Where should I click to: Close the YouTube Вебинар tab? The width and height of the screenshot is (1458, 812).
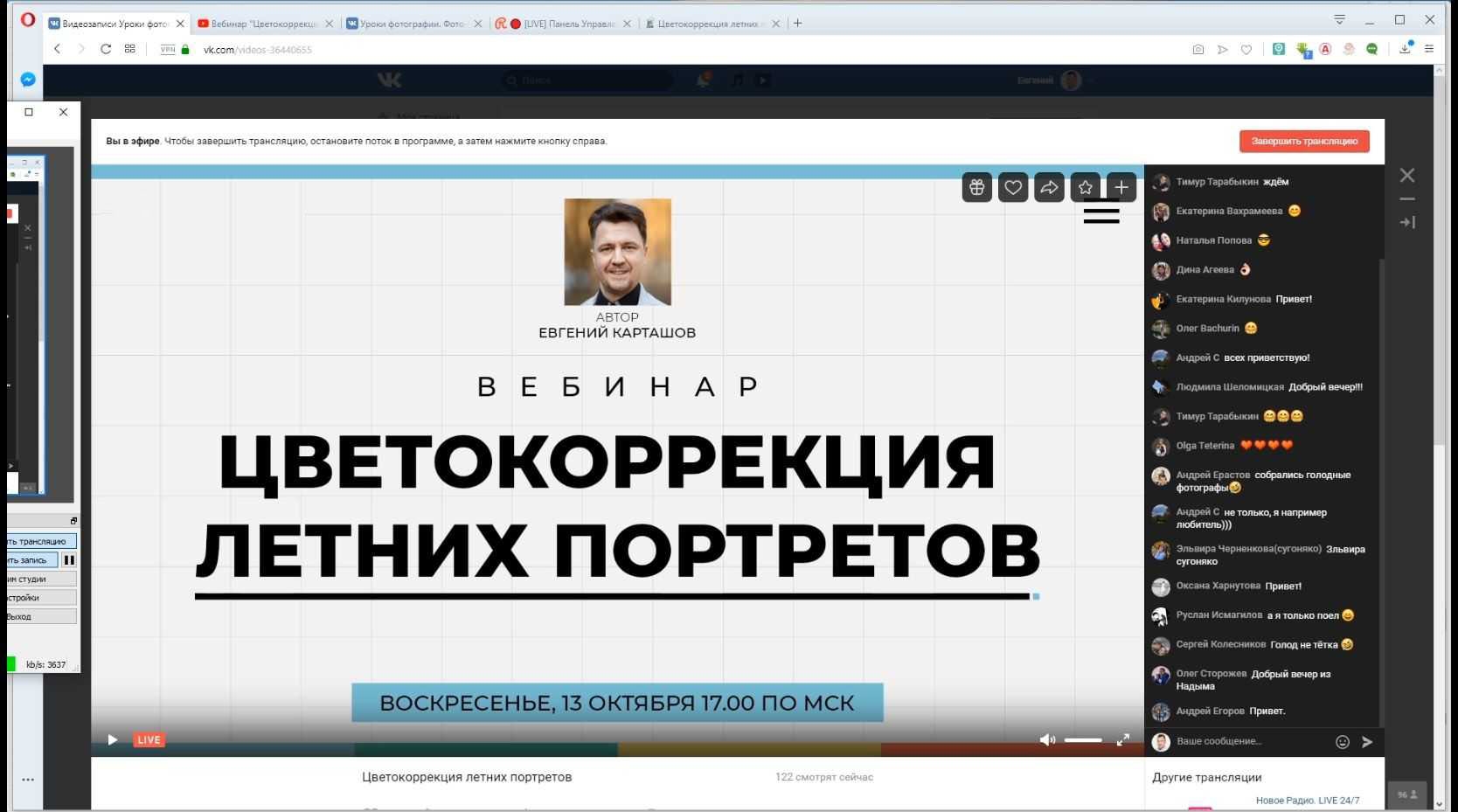(x=329, y=24)
